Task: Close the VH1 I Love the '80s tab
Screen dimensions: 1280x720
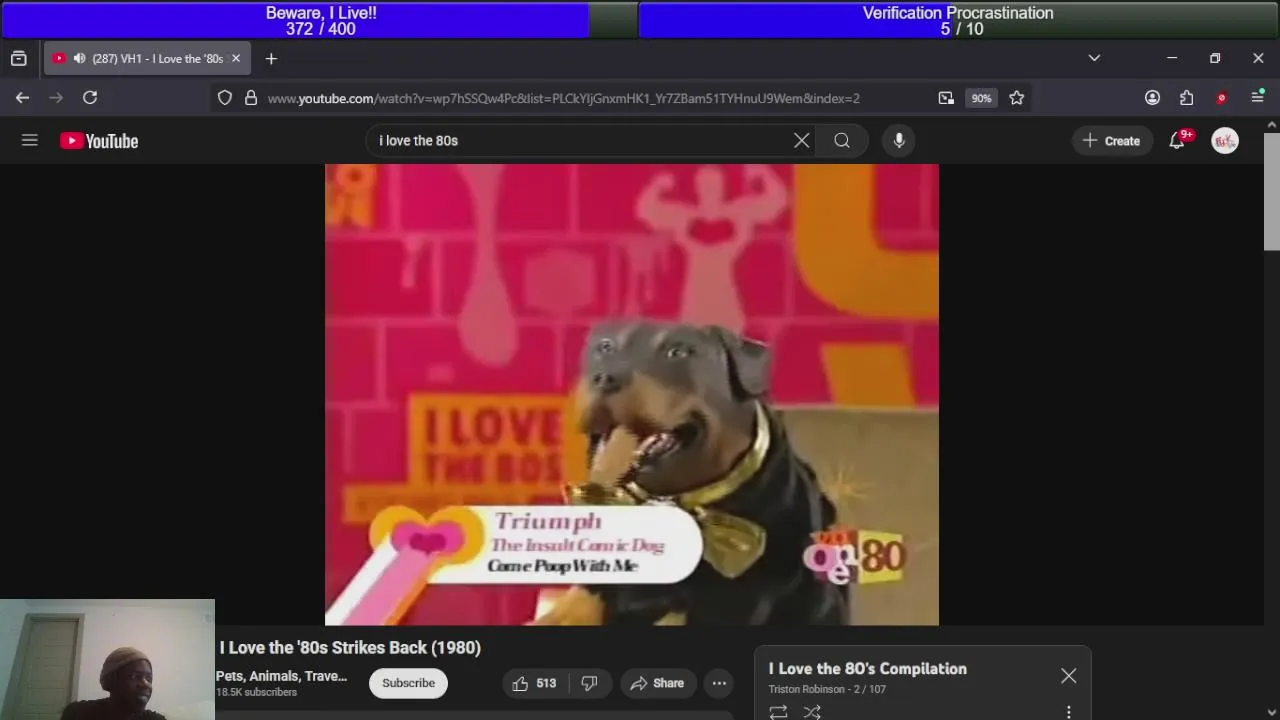Action: pos(236,59)
